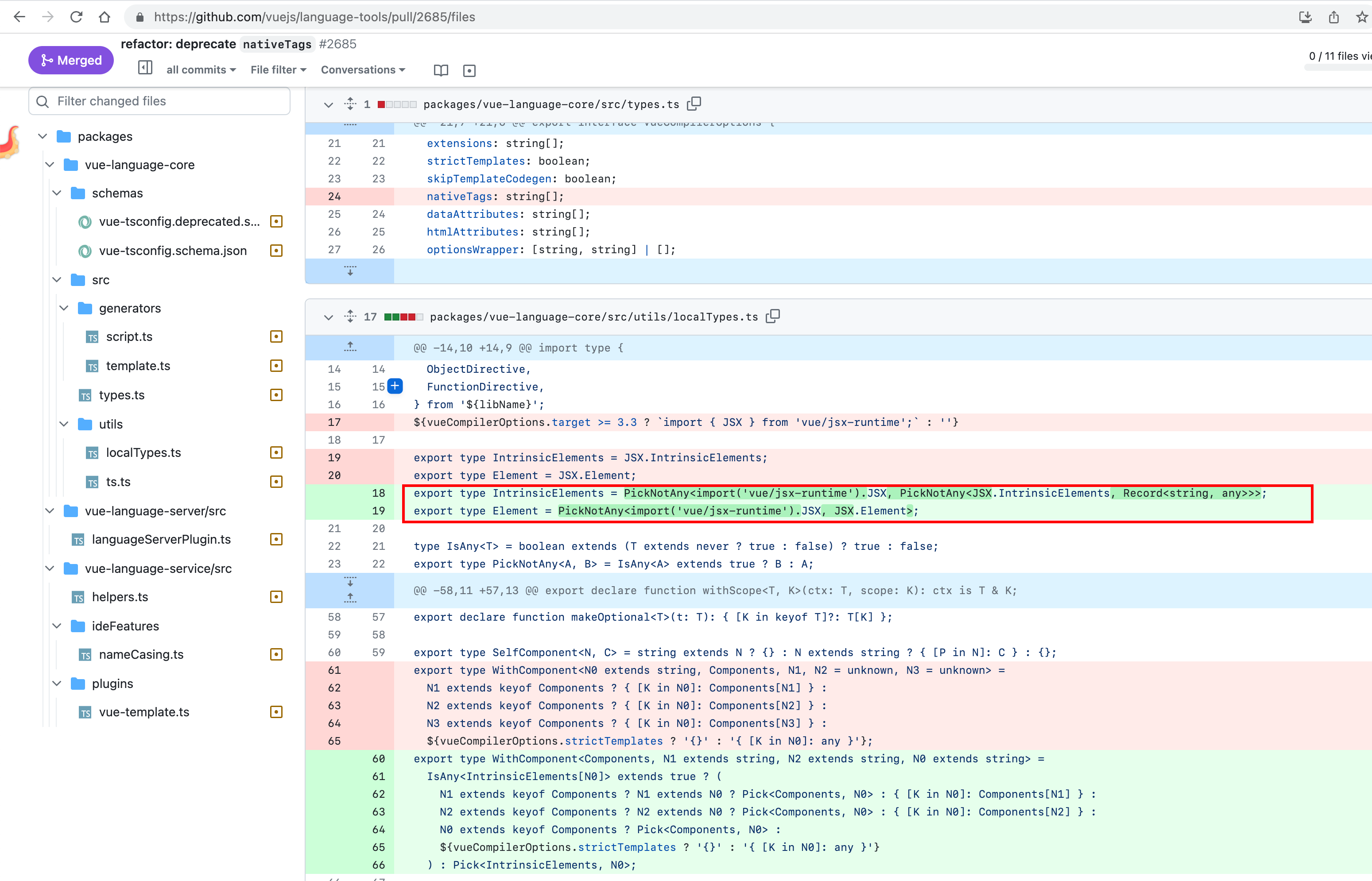Open the Conversations menu
The height and width of the screenshot is (881, 1372).
pyautogui.click(x=363, y=69)
